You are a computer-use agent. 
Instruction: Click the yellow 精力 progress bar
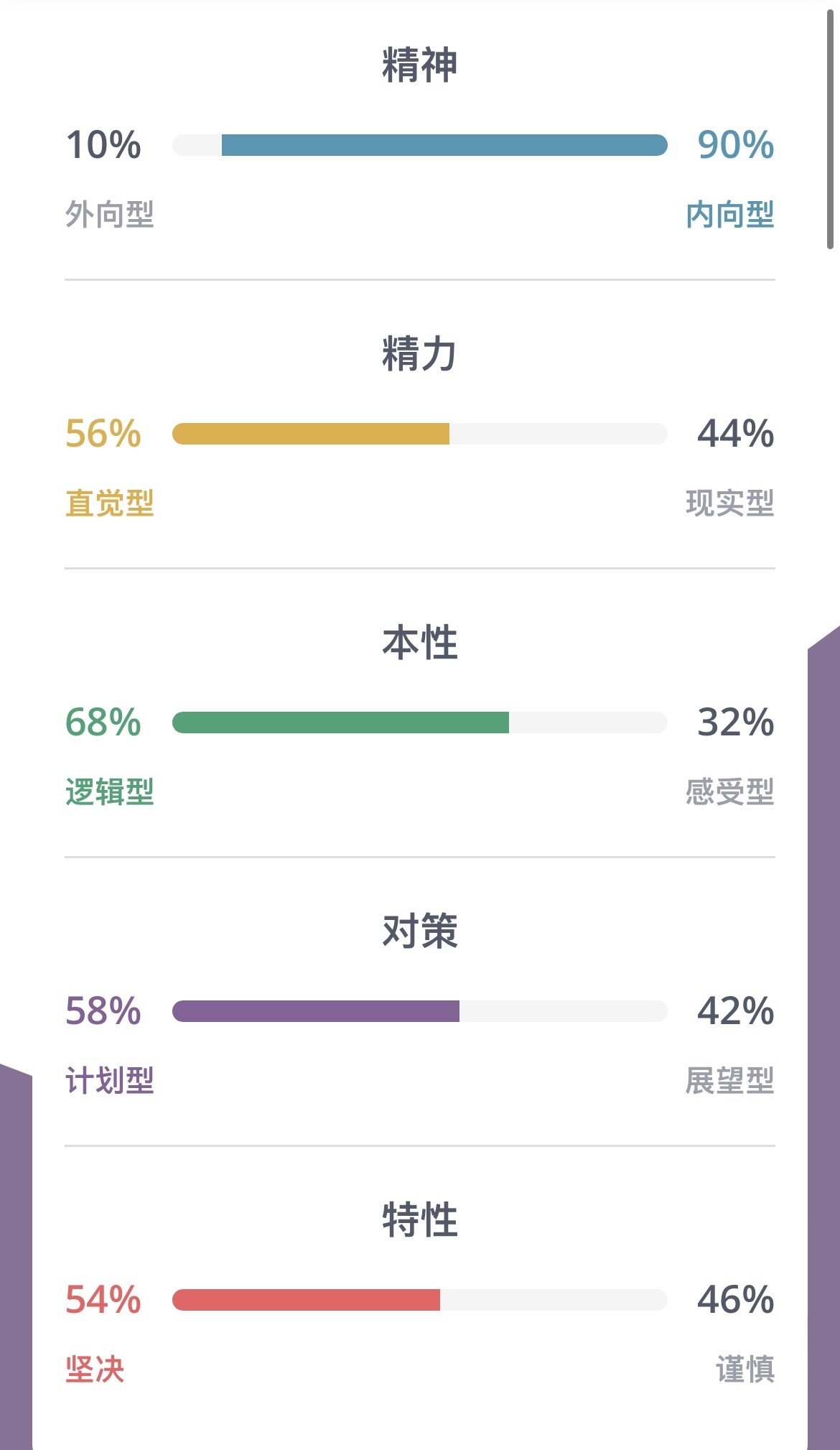420,434
